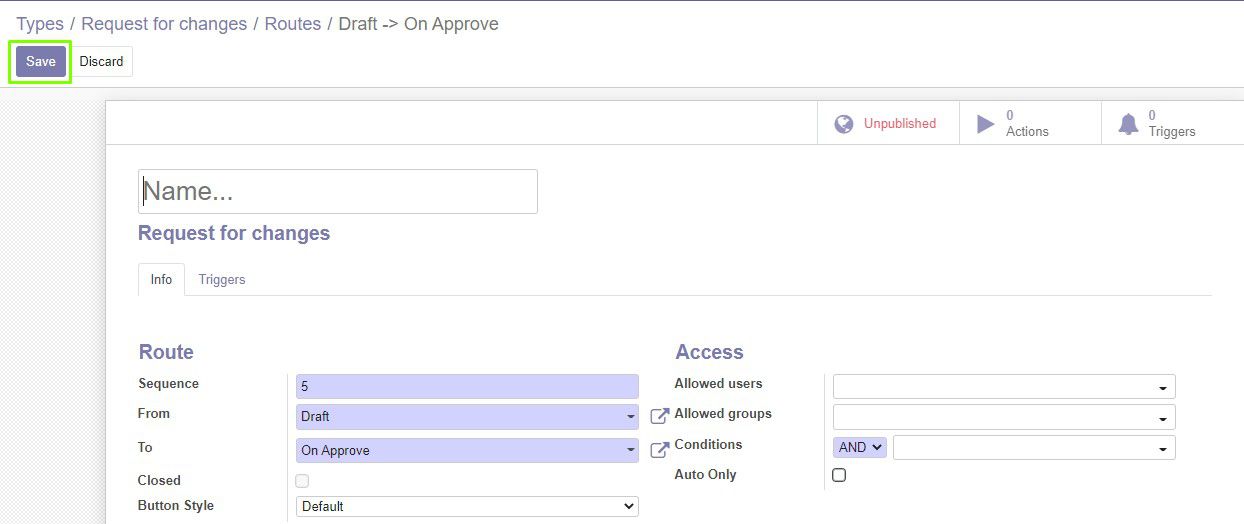Viewport: 1244px width, 524px height.
Task: Open external link icon beside To field
Action: pos(659,450)
